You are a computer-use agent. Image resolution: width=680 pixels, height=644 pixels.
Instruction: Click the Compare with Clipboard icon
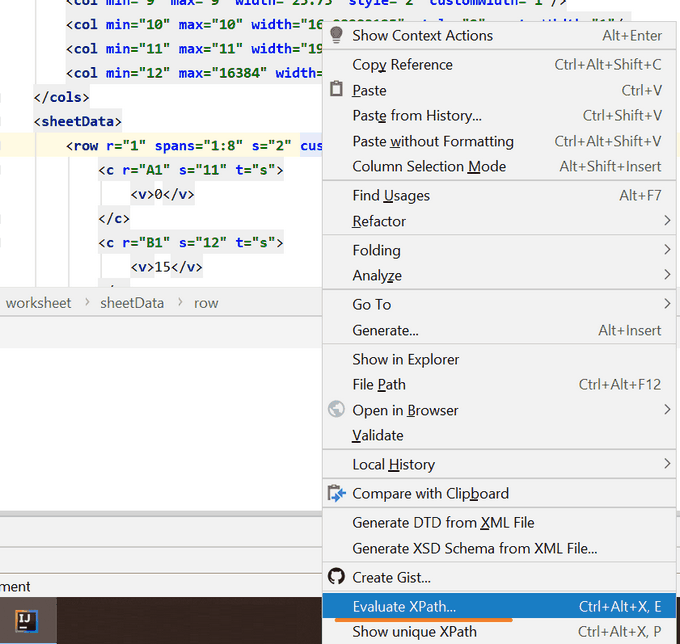(x=336, y=493)
